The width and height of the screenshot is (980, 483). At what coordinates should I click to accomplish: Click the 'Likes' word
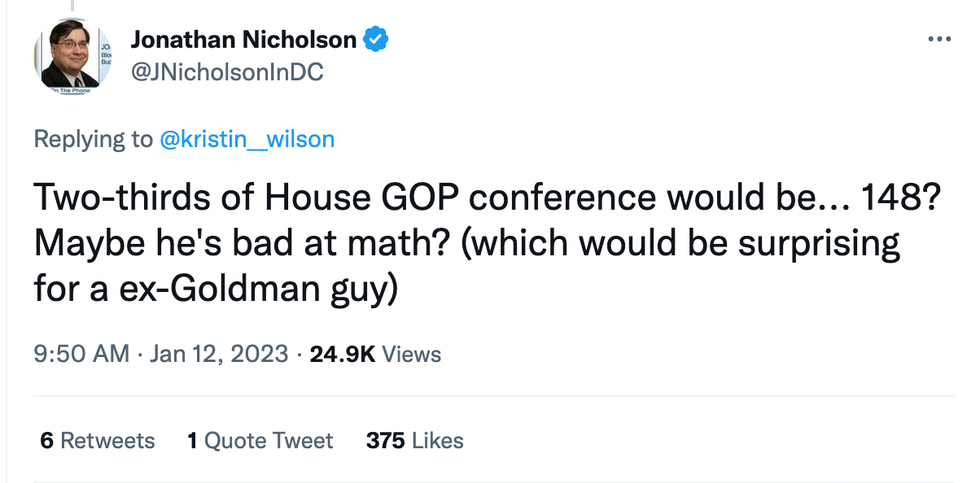[437, 440]
